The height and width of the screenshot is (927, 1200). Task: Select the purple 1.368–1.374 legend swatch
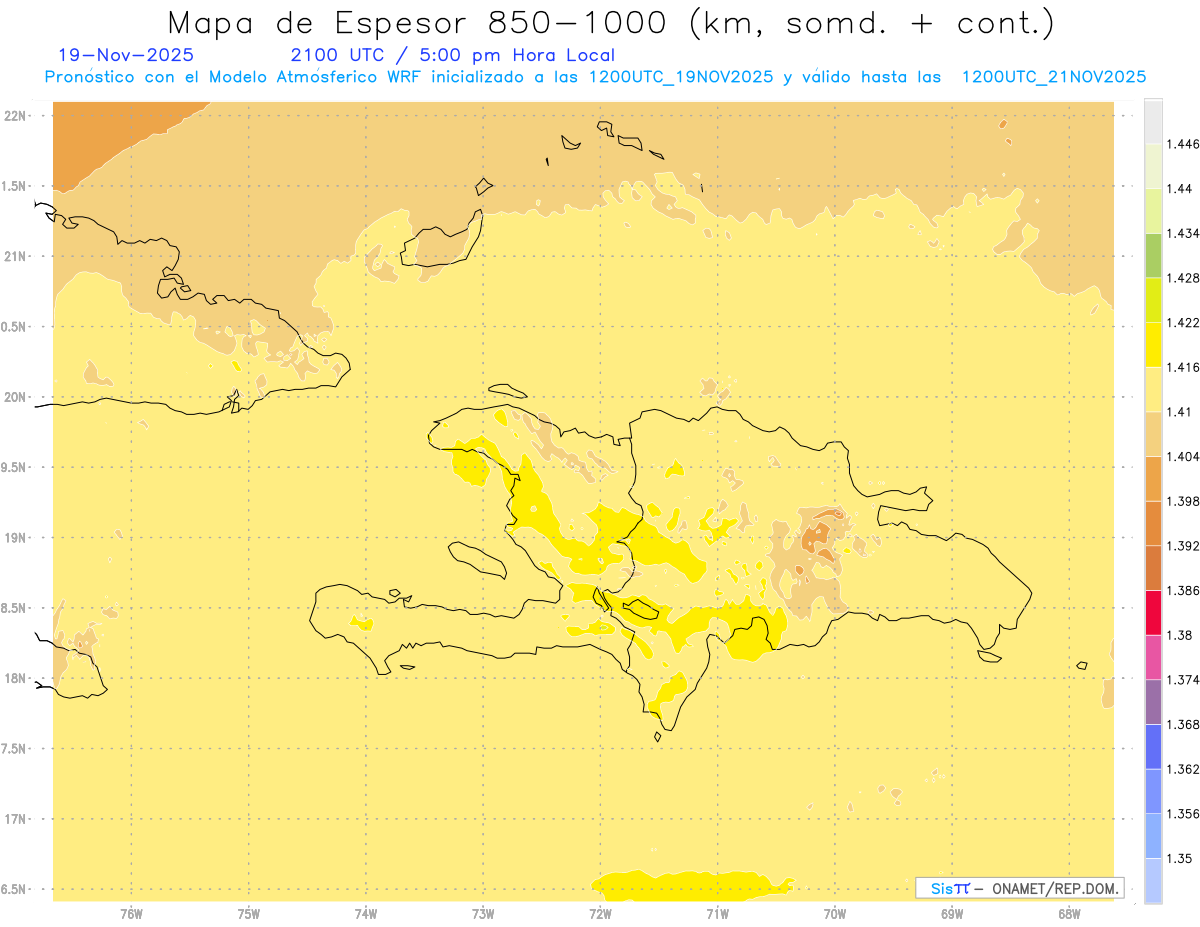1153,702
